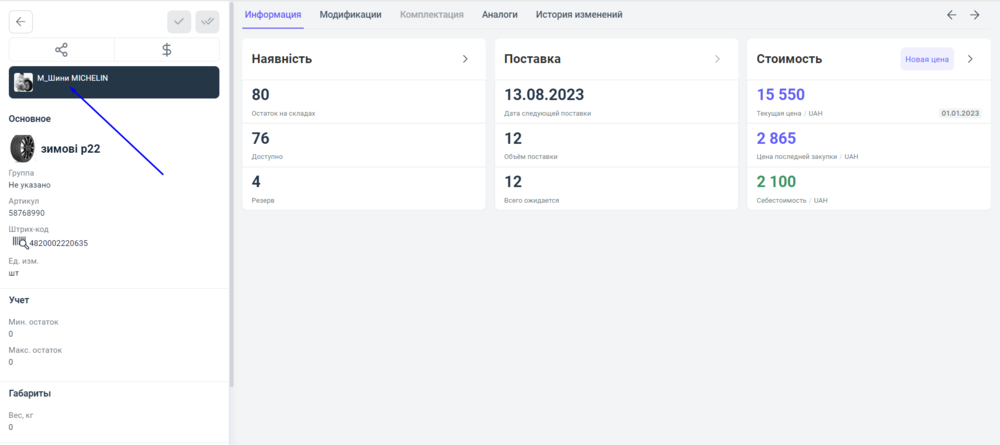Open the share connections icon tab
This screenshot has height=445, width=1000.
61,49
